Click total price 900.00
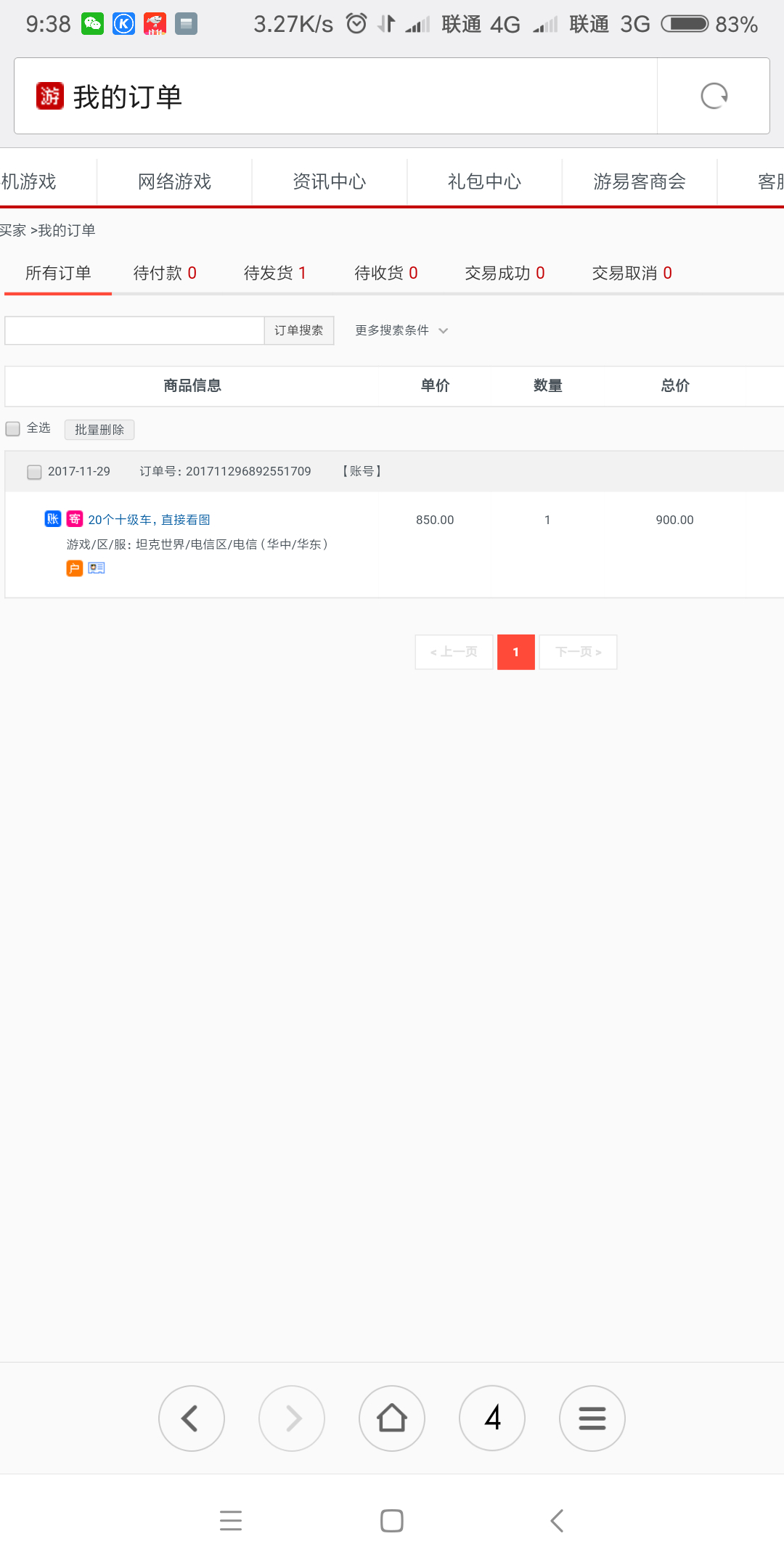 pos(675,520)
